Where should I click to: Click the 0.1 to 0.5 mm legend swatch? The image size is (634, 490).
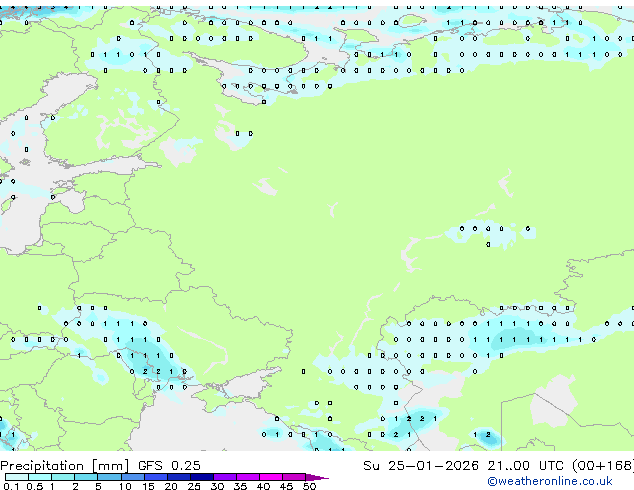click(17, 477)
